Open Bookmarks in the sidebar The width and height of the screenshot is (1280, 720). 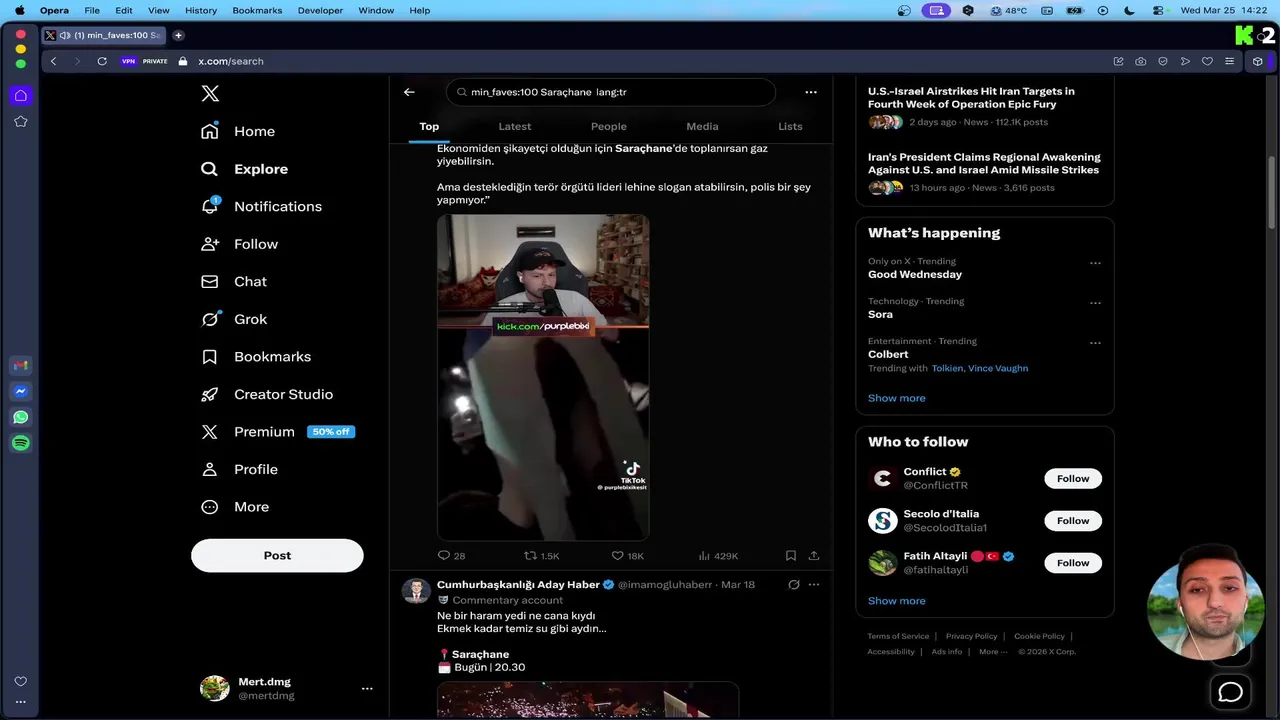(x=256, y=357)
